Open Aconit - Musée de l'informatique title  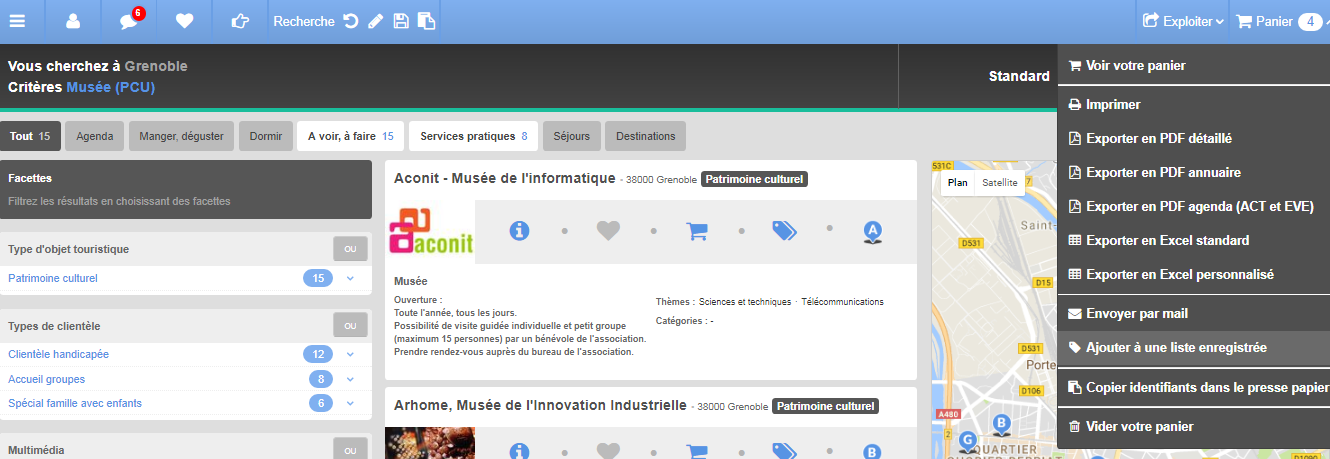(505, 178)
